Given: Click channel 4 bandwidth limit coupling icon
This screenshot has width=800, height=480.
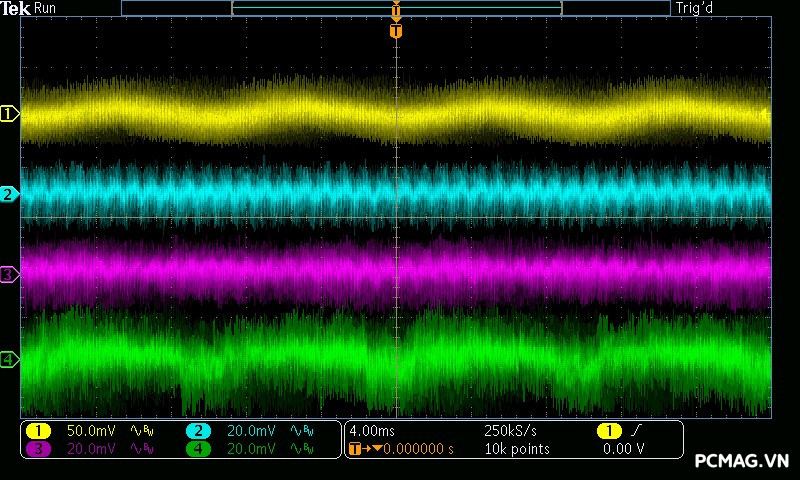Looking at the screenshot, I should 300,449.
